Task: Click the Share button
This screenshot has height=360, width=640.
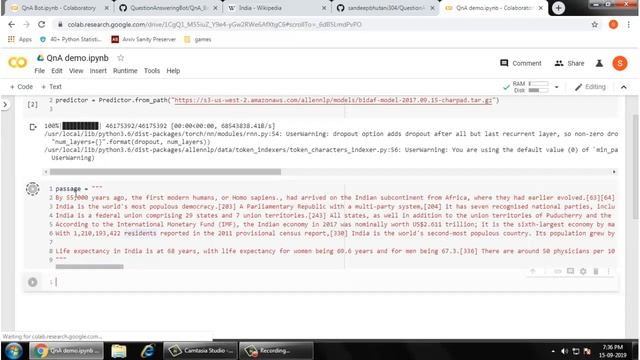Action: [569, 63]
